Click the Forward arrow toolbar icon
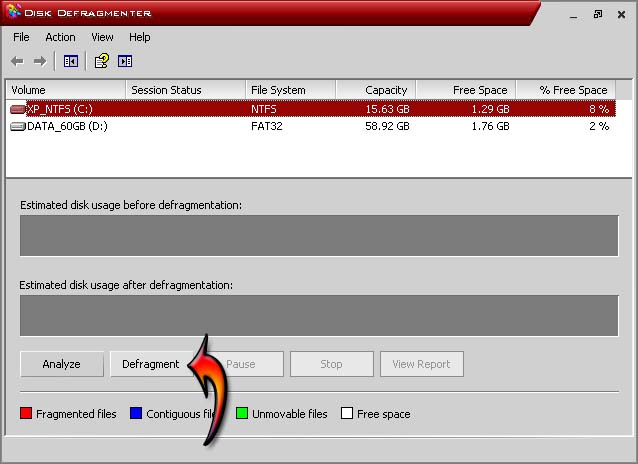This screenshot has width=638, height=464. (x=40, y=61)
